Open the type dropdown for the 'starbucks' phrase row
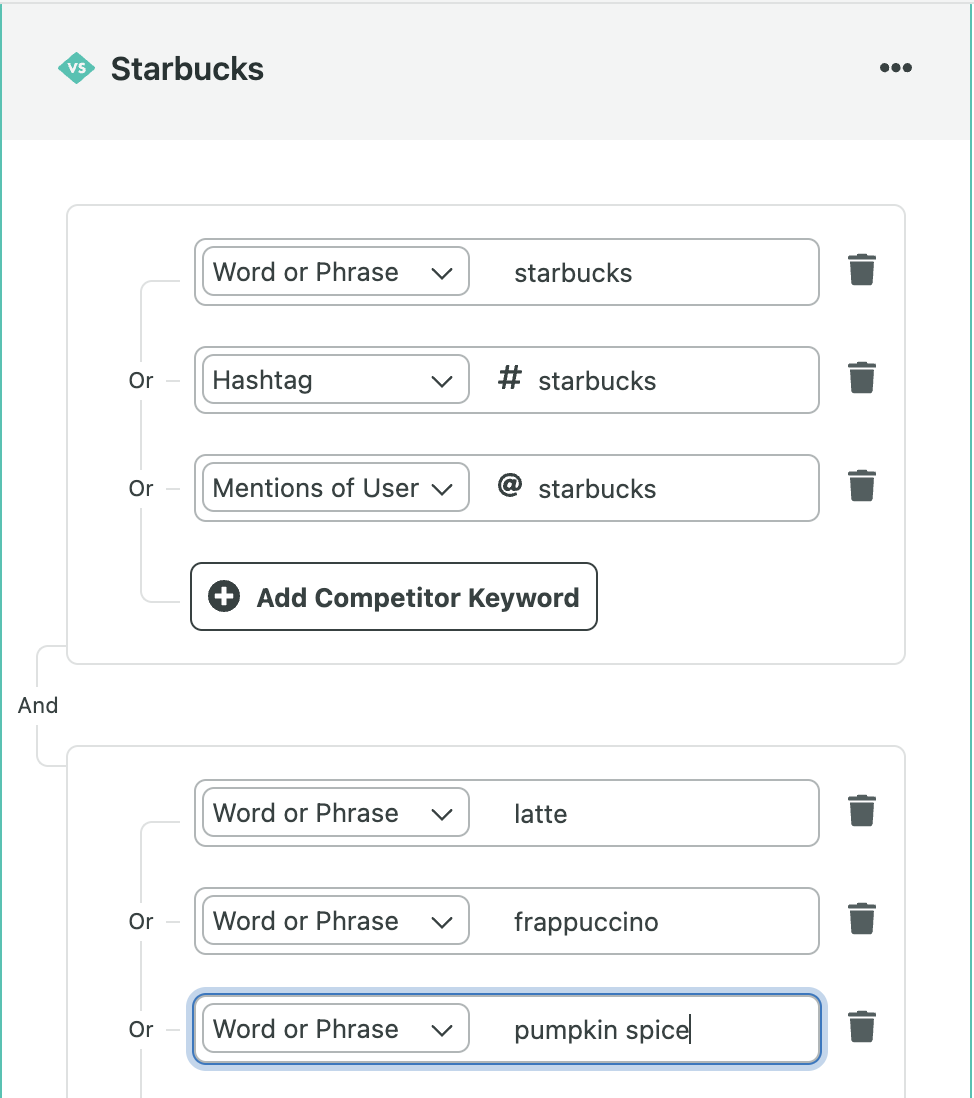The image size is (974, 1098). point(335,272)
